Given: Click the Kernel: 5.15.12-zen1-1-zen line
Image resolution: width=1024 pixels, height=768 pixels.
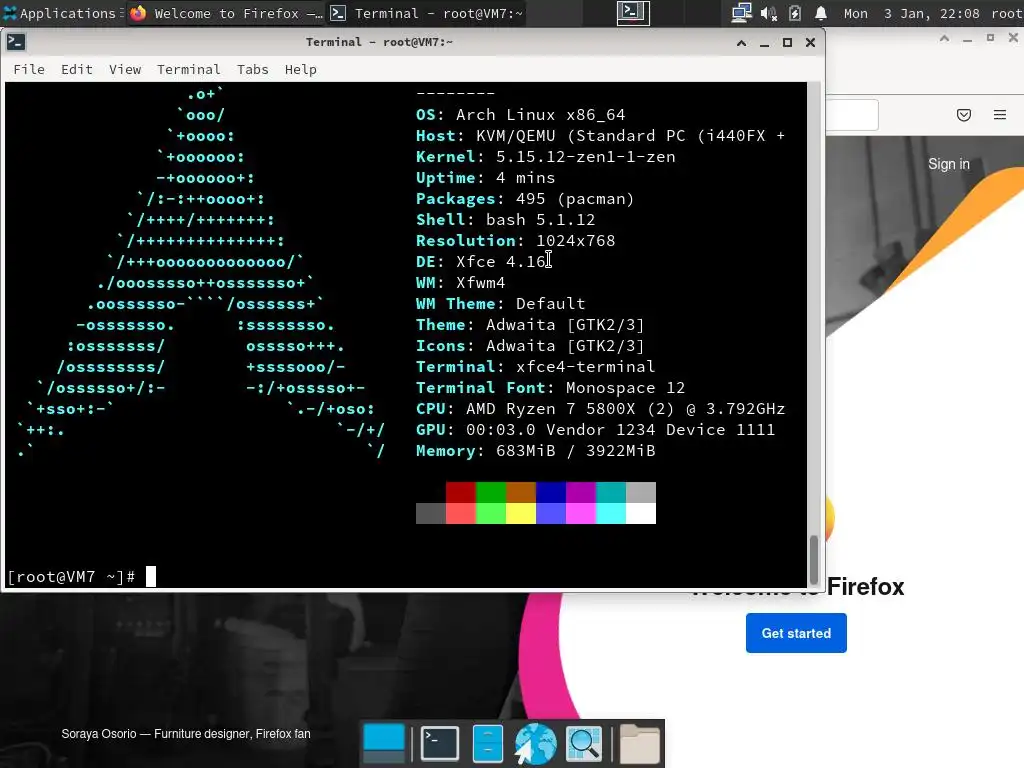Looking at the screenshot, I should tap(545, 157).
